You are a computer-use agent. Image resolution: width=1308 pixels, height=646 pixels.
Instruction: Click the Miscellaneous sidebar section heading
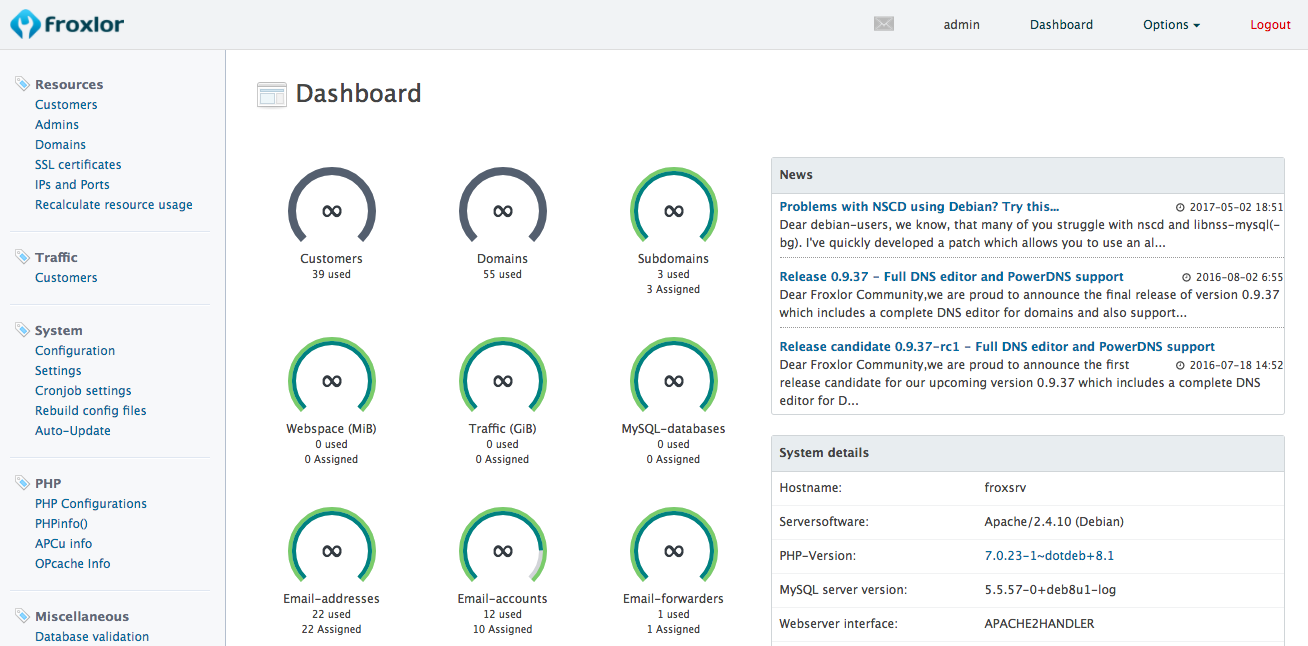point(82,617)
